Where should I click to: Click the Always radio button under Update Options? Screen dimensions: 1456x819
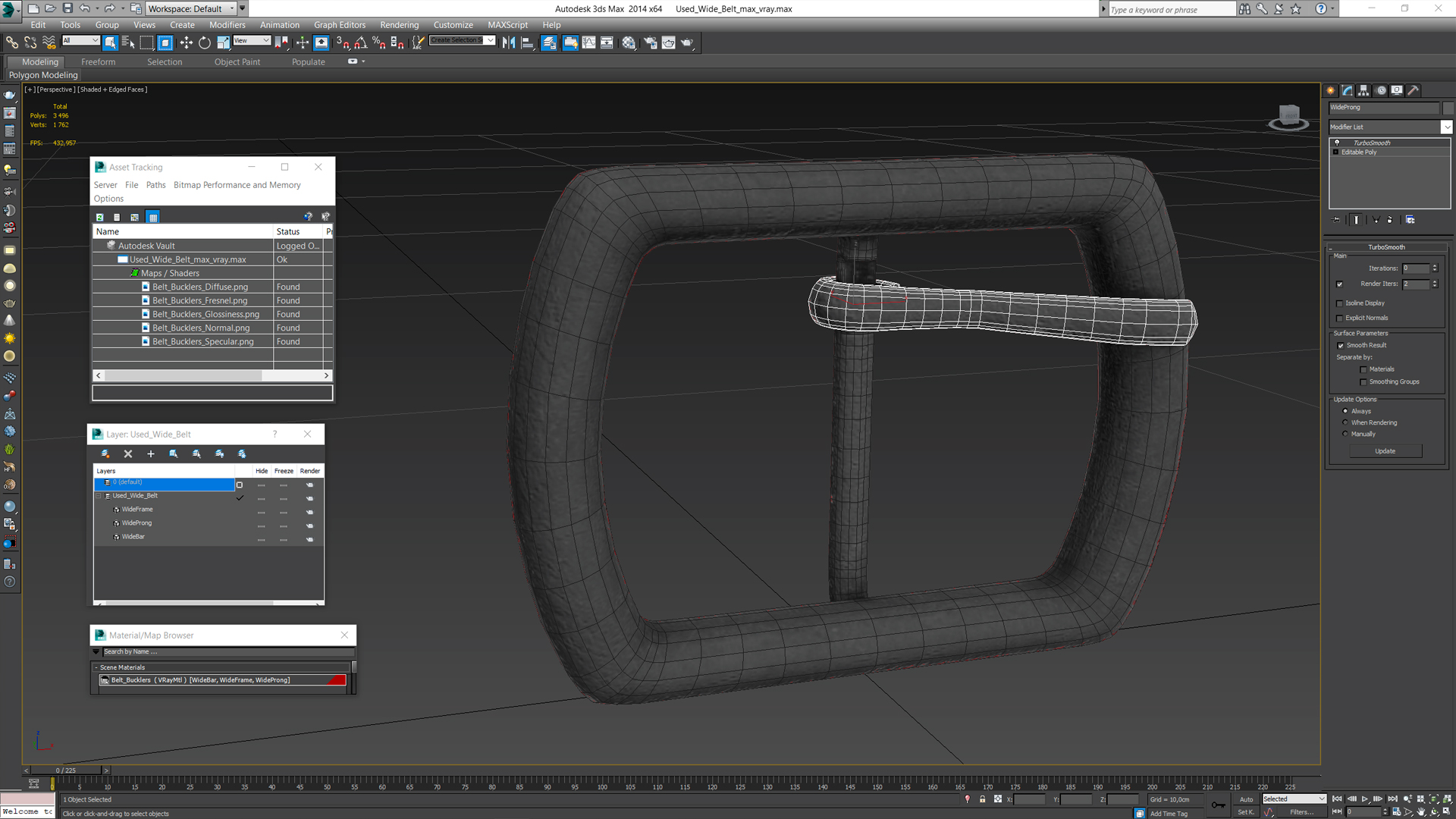[1345, 410]
